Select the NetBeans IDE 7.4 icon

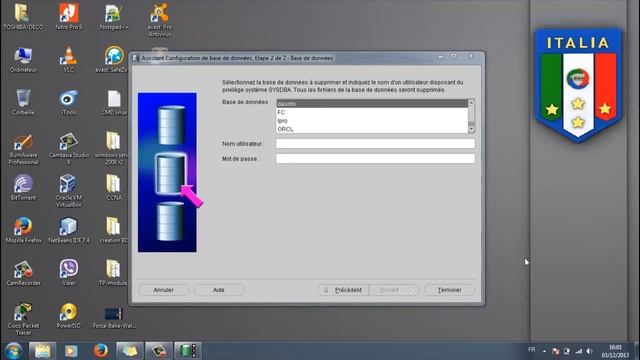coord(69,230)
